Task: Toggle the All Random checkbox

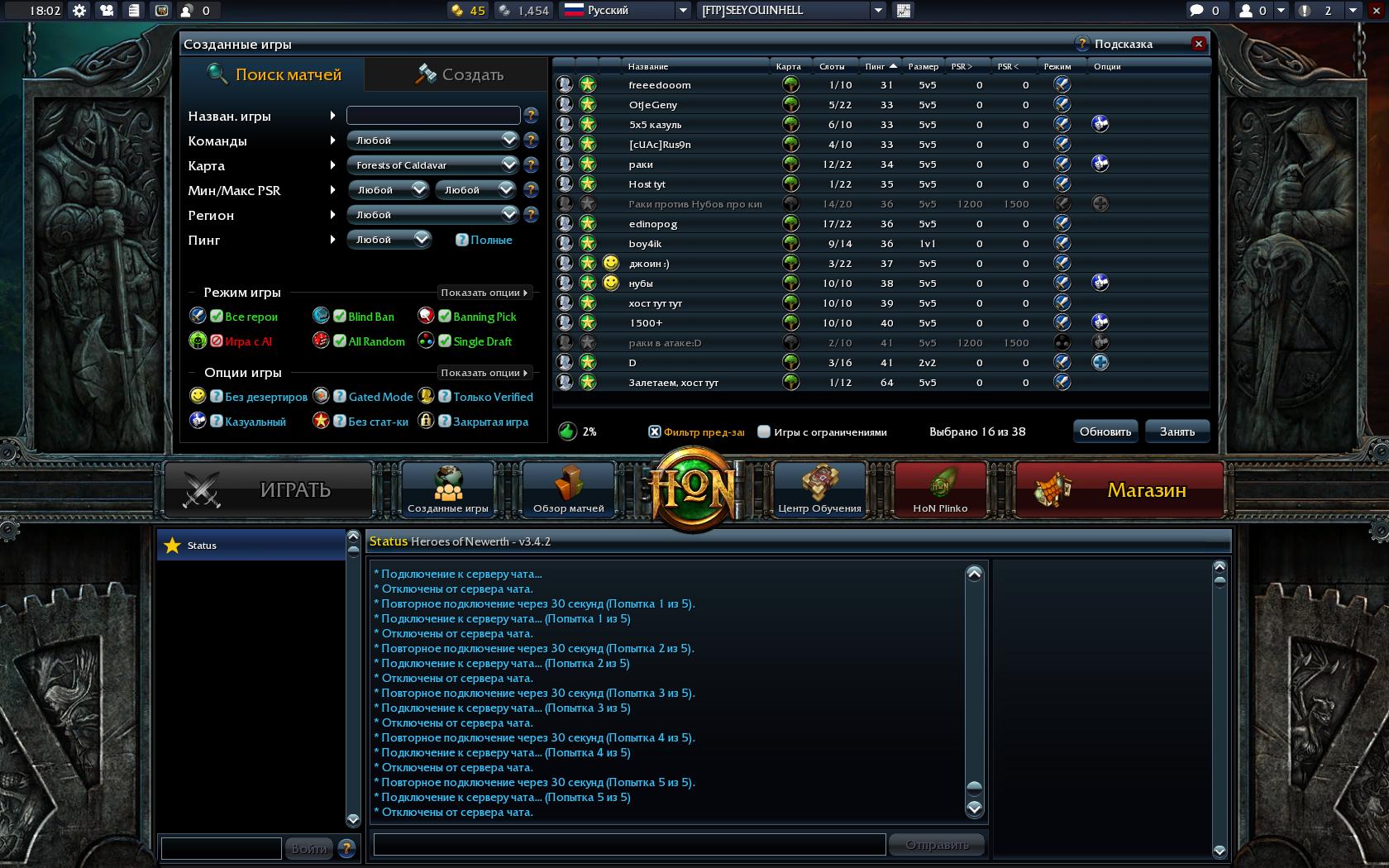Action: click(340, 341)
